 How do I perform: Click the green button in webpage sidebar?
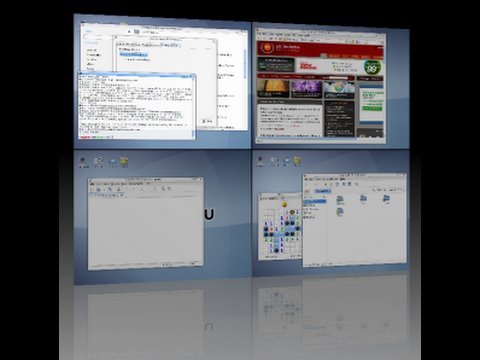372,108
